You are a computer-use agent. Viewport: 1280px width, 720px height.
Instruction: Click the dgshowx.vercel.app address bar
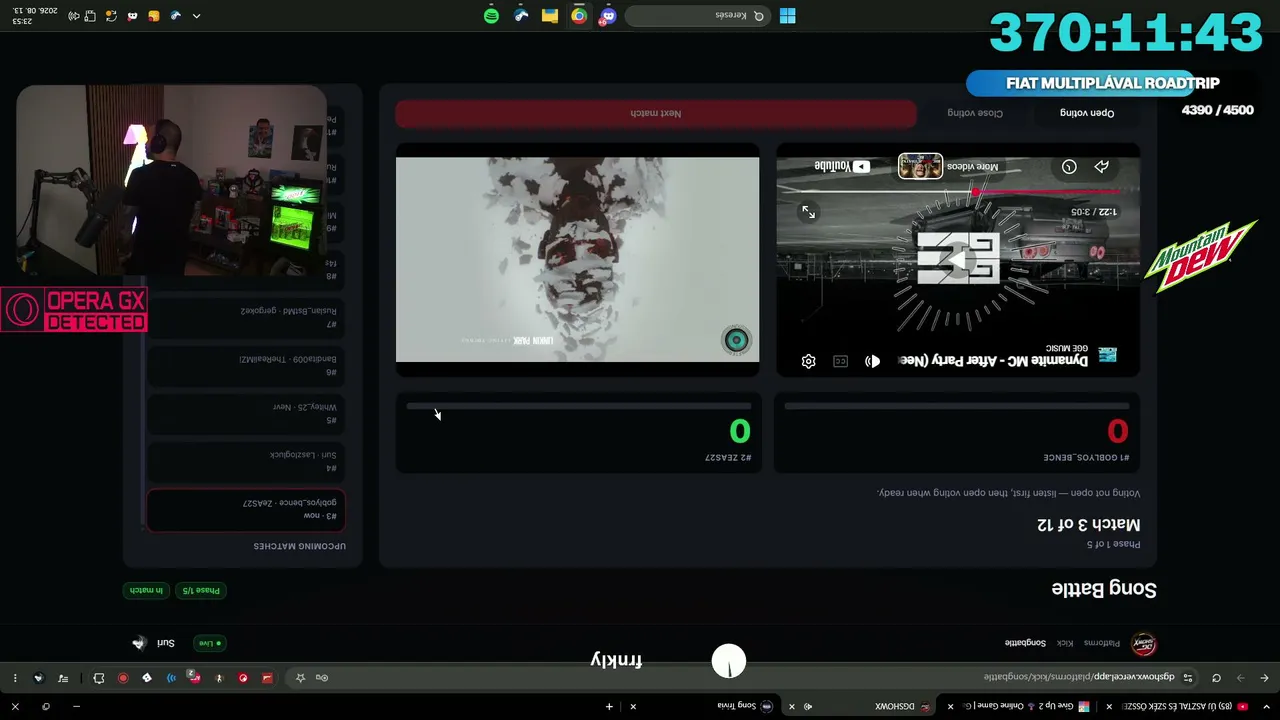click(1079, 678)
